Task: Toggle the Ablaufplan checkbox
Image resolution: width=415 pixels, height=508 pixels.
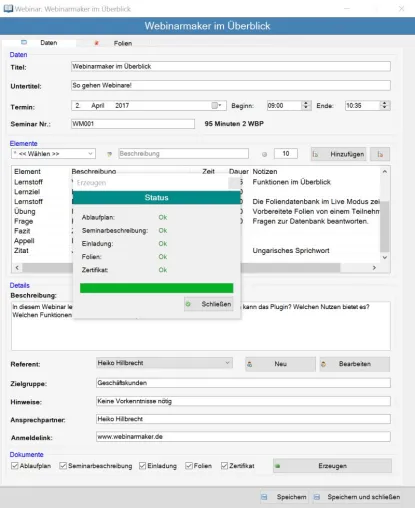Action: pyautogui.click(x=15, y=466)
